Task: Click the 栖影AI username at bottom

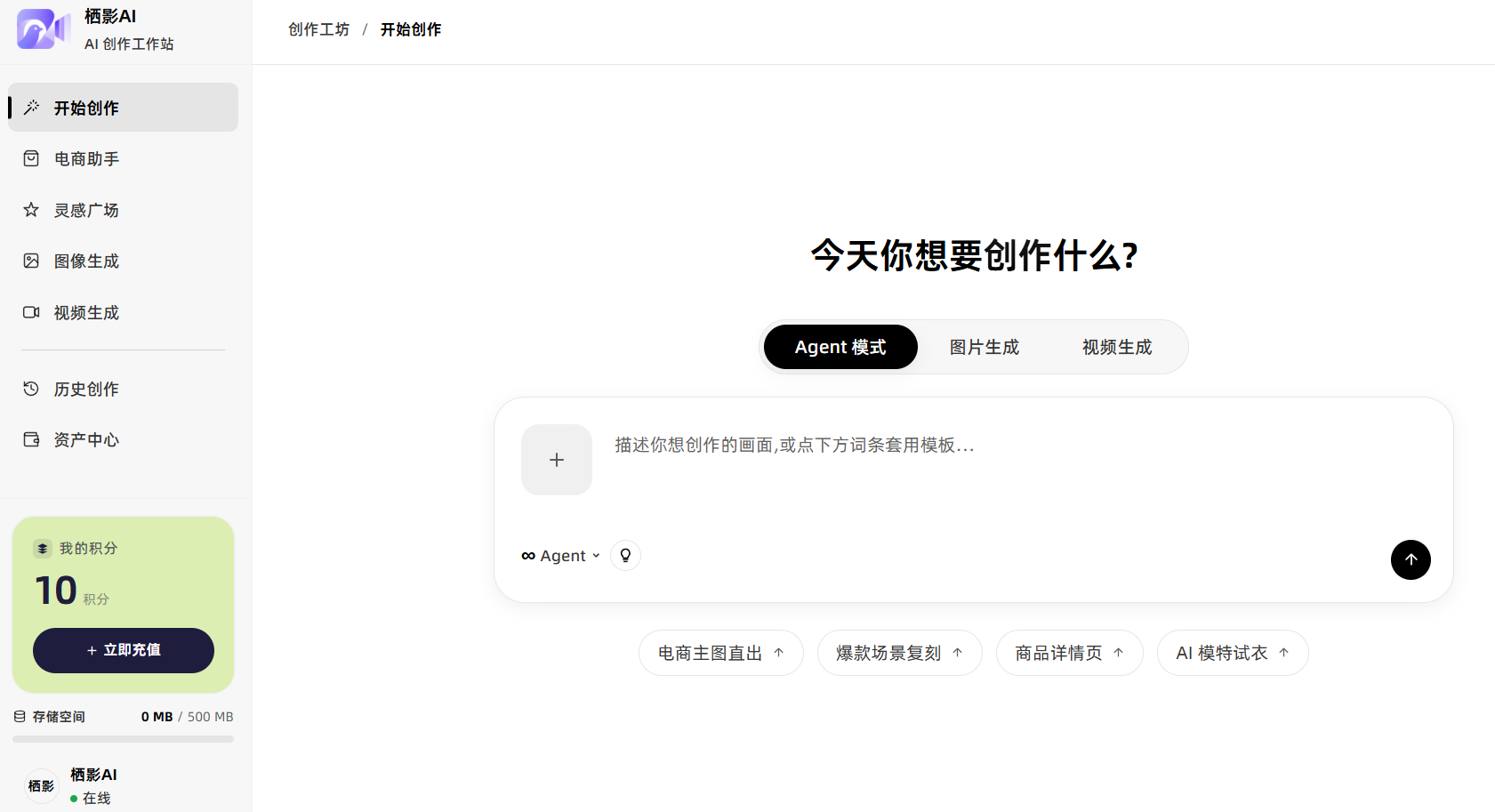Action: tap(94, 775)
